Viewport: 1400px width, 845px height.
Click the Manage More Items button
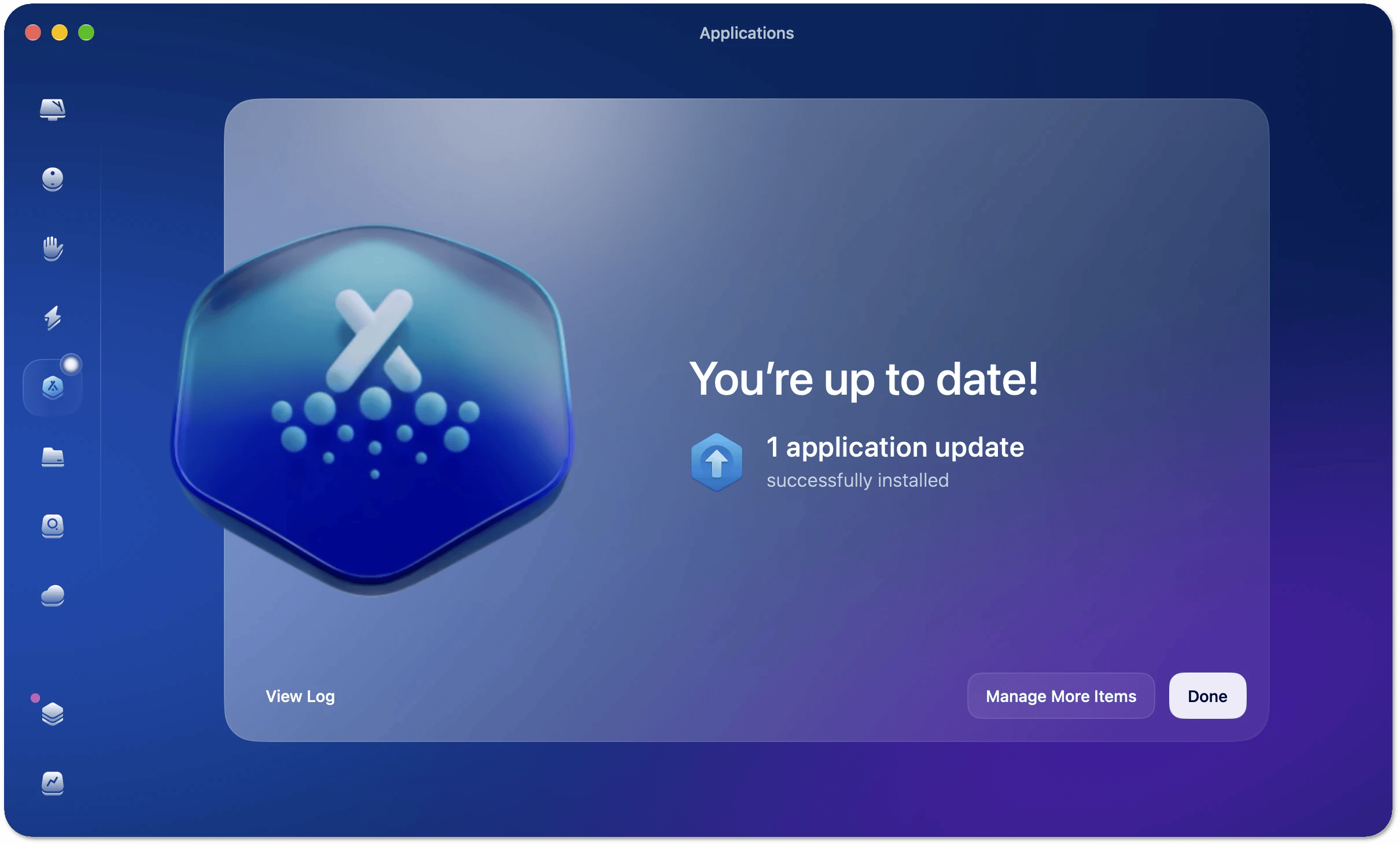tap(1061, 696)
